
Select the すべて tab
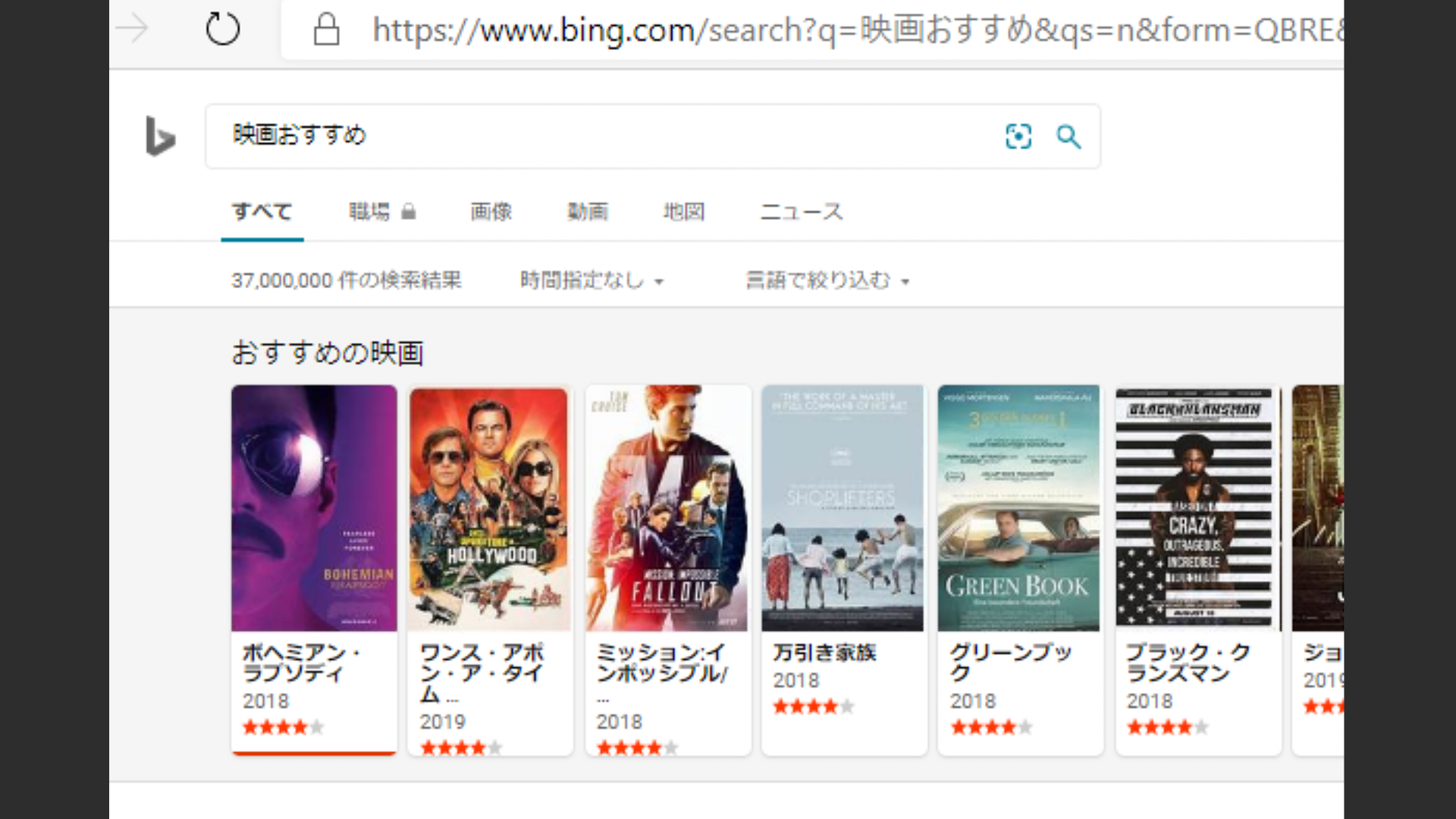[262, 212]
